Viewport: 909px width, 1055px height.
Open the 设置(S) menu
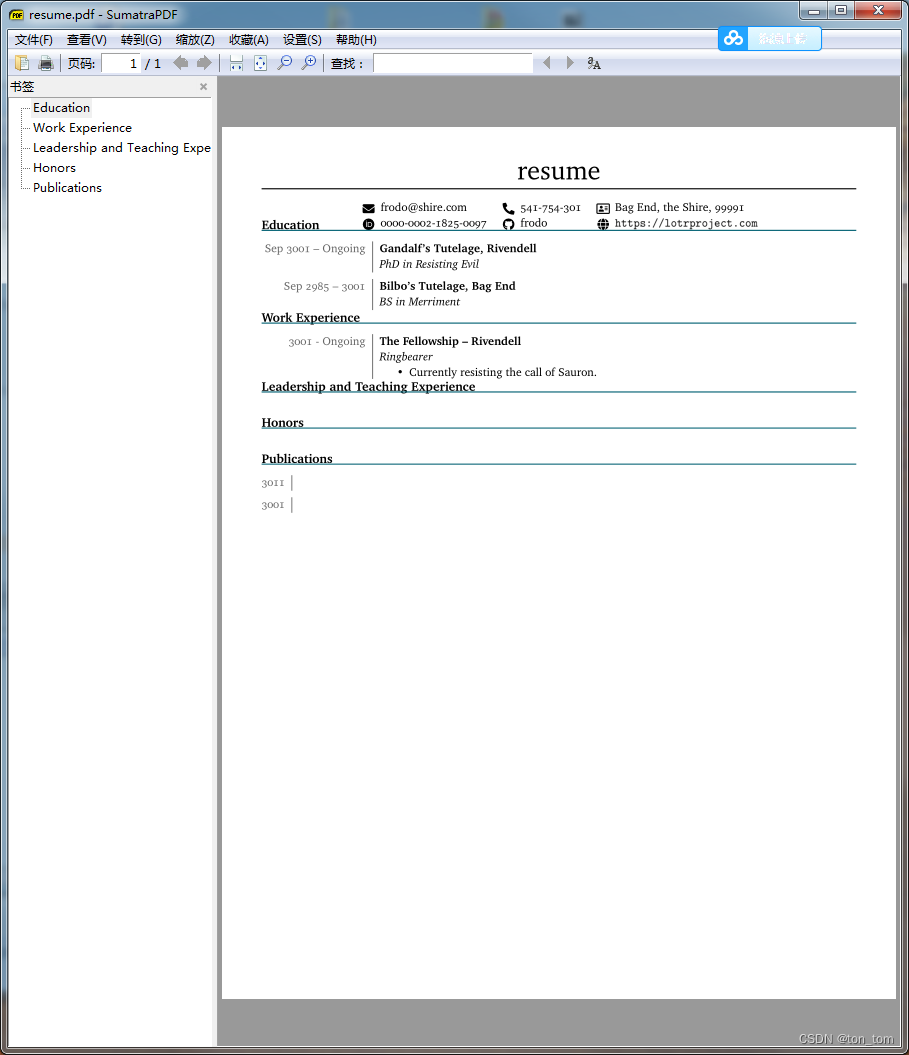pos(302,40)
